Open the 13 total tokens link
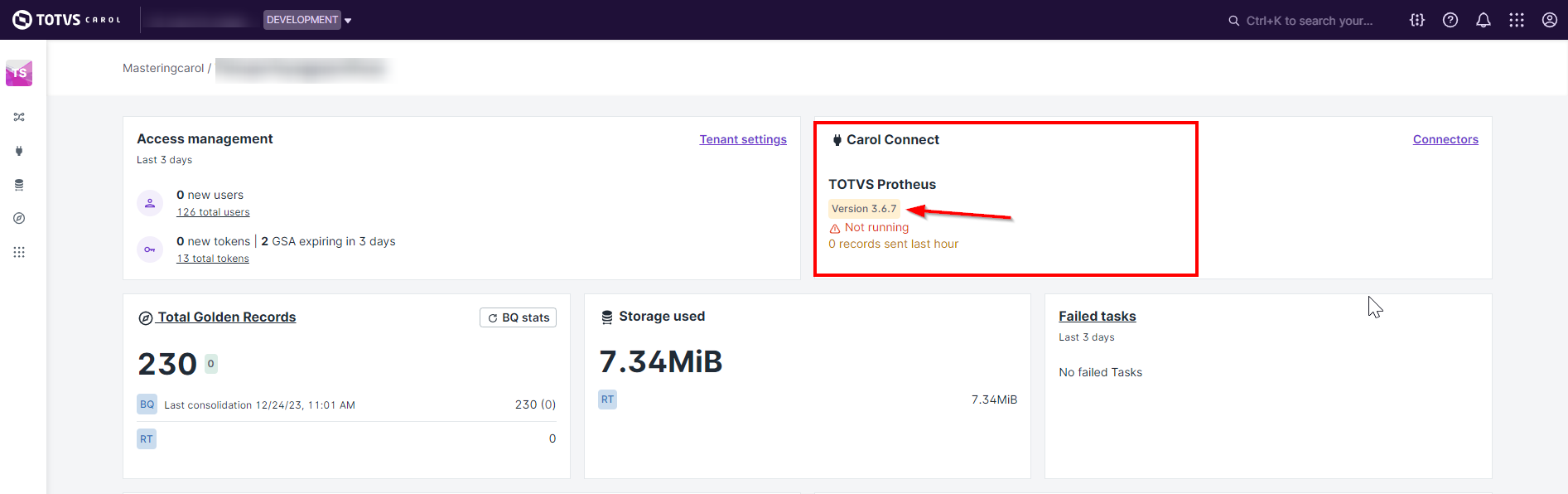The image size is (1568, 494). (x=213, y=259)
